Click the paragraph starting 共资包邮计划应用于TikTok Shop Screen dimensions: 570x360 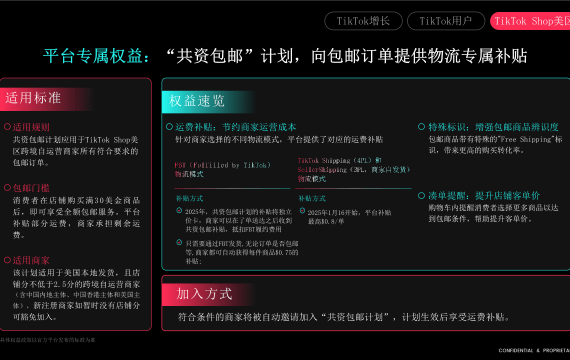tap(76, 151)
